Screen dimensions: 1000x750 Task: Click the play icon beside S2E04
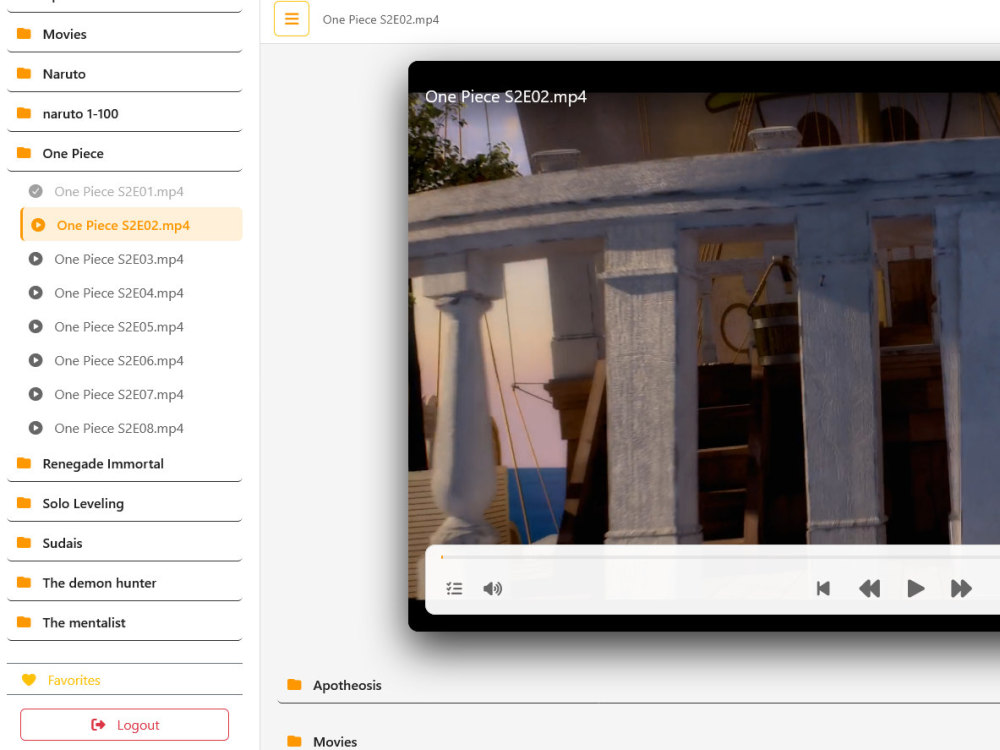(x=36, y=293)
